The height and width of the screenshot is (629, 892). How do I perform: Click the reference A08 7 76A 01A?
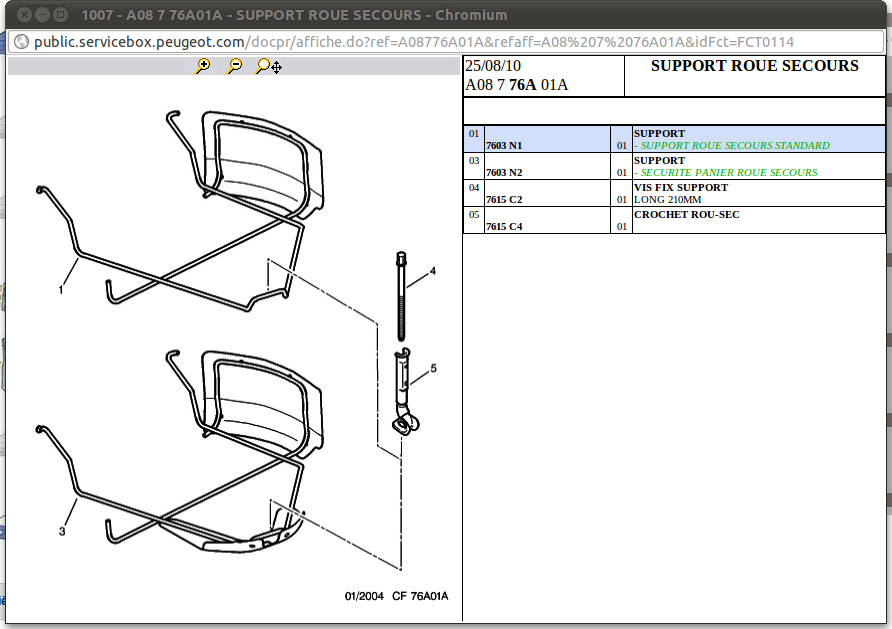517,85
